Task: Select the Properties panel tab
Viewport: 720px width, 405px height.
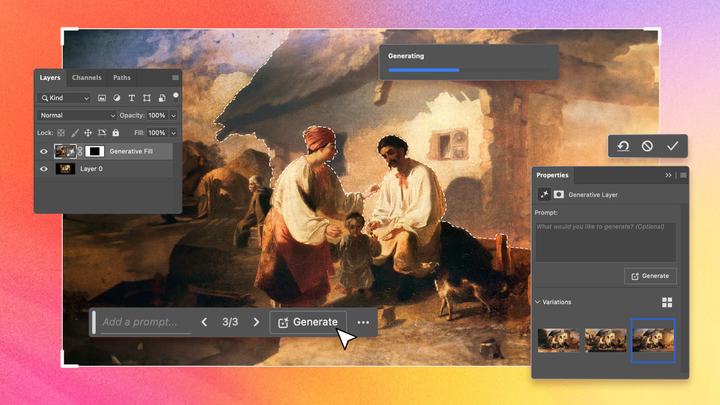Action: 552,175
